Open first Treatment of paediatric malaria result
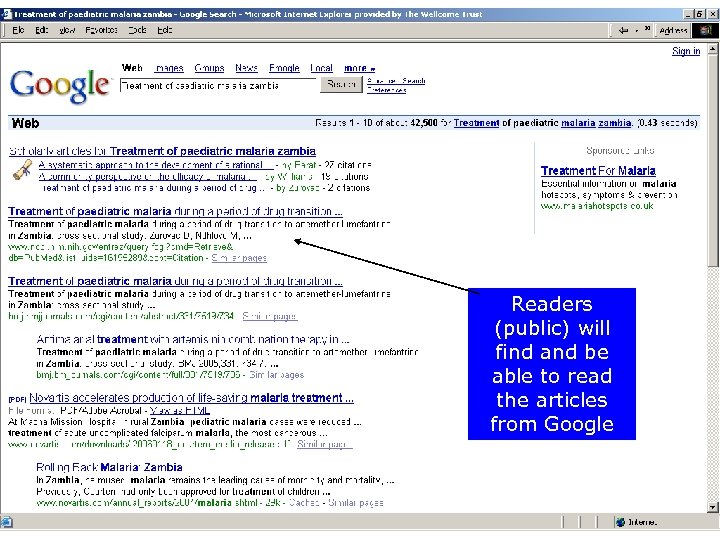Screen dimensions: 720x540 pyautogui.click(x=175, y=212)
